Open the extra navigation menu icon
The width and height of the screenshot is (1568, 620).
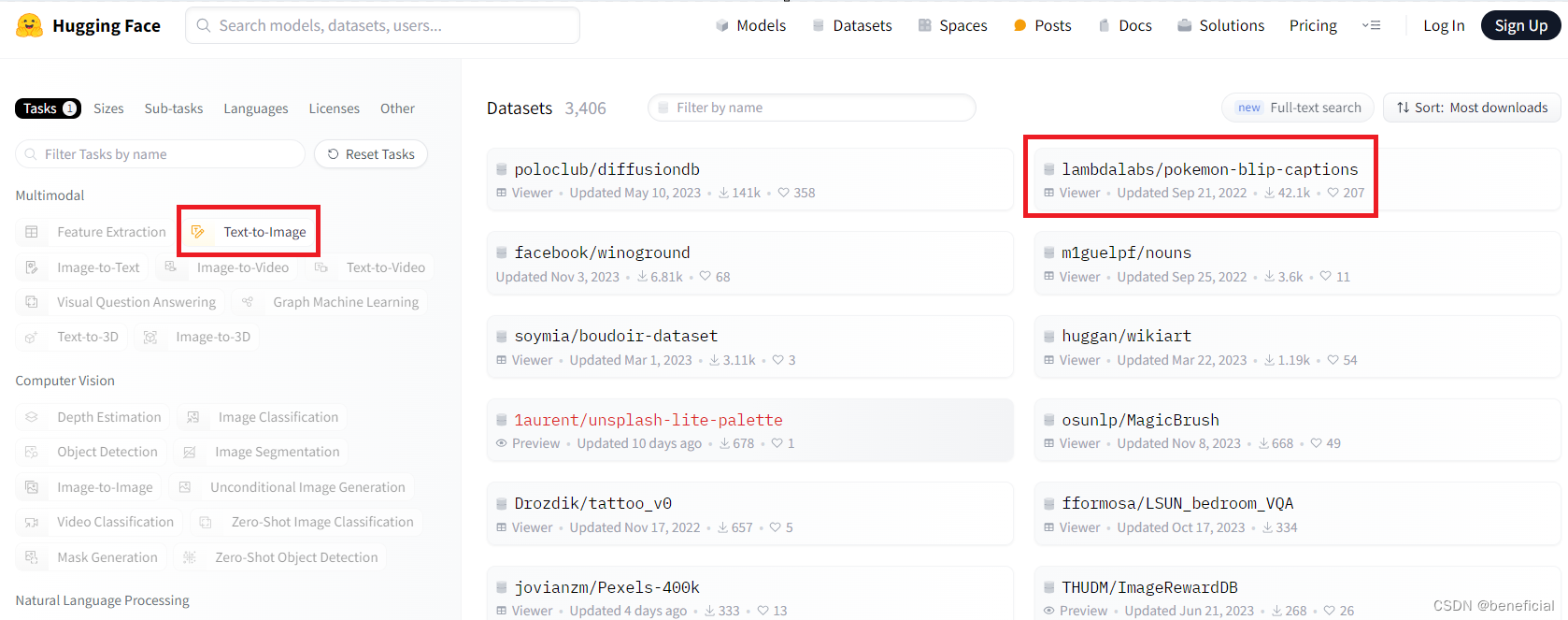tap(1372, 25)
